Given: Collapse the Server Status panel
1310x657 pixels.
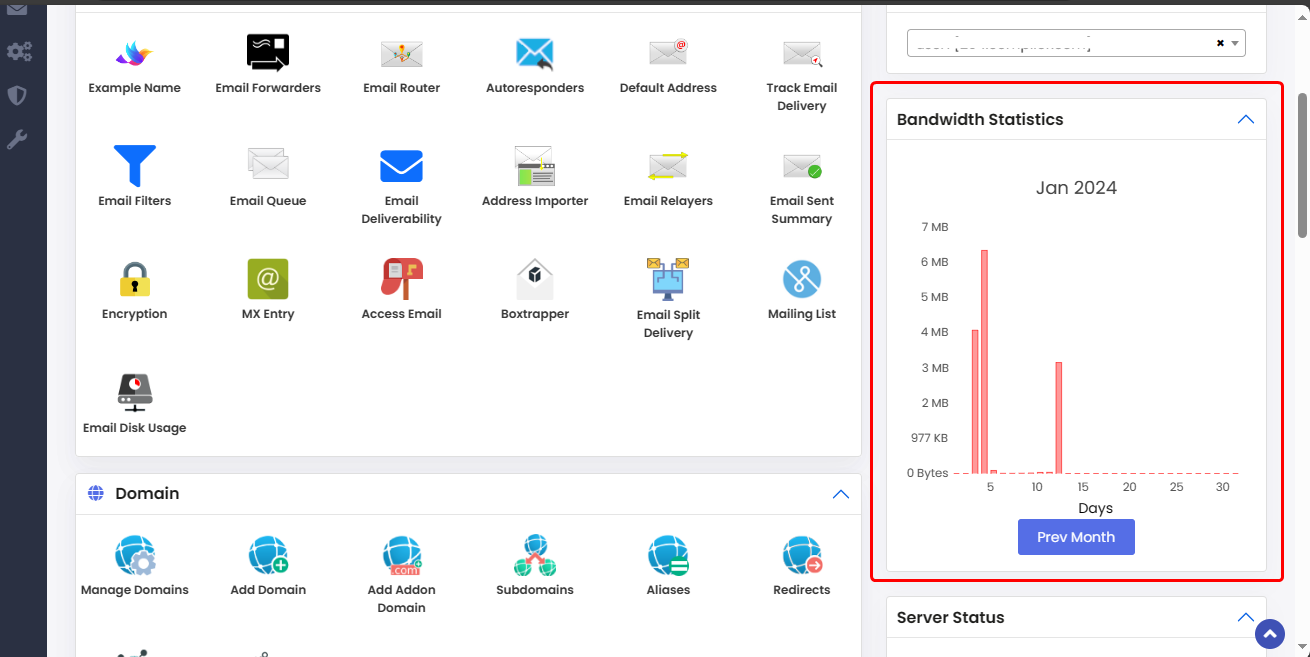Looking at the screenshot, I should coord(1245,617).
